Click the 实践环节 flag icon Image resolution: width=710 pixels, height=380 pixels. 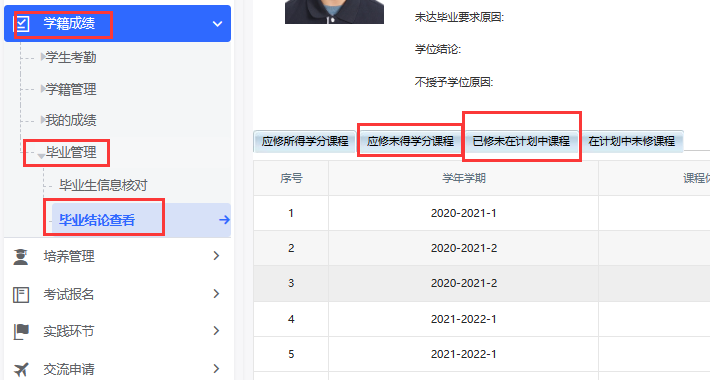point(21,332)
